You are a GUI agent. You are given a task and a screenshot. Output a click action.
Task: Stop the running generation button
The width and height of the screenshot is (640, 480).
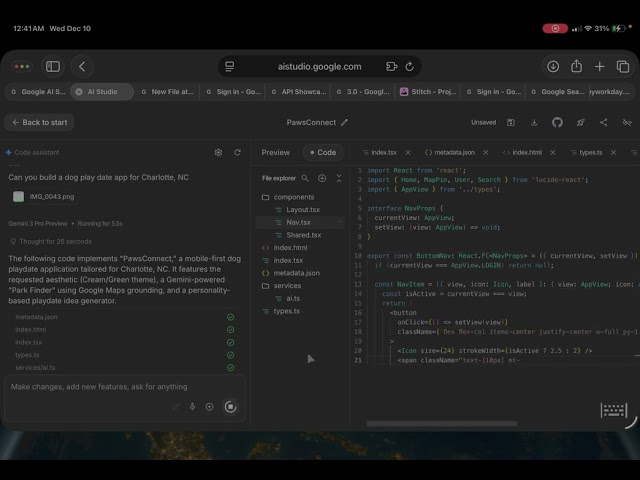[230, 407]
